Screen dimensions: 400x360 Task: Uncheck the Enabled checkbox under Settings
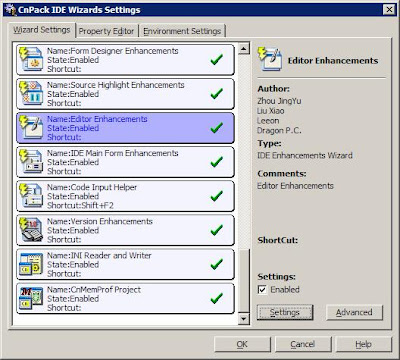(x=262, y=290)
